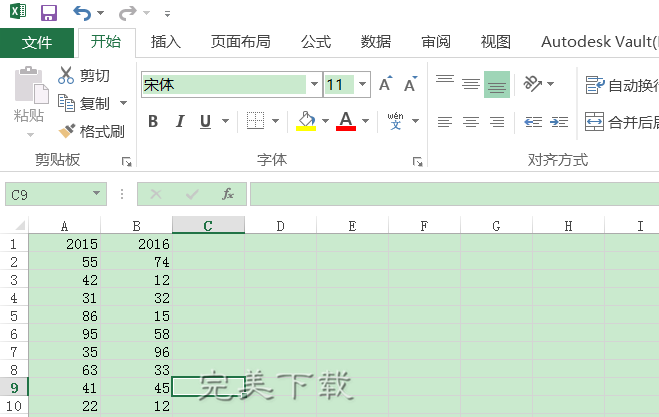
Task: Open the 文件 menu
Action: click(x=37, y=42)
